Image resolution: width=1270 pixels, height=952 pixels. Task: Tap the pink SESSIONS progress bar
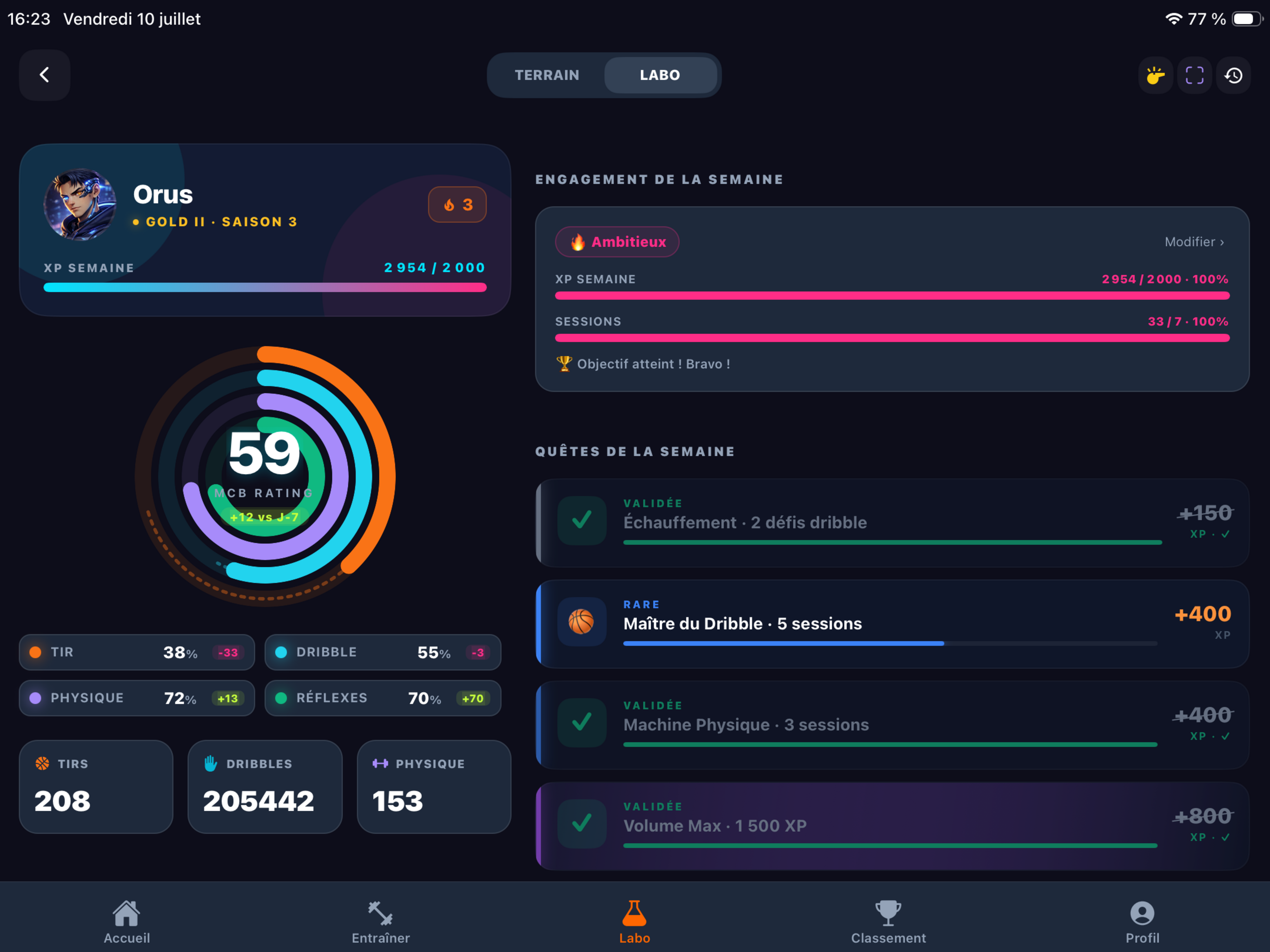point(892,338)
